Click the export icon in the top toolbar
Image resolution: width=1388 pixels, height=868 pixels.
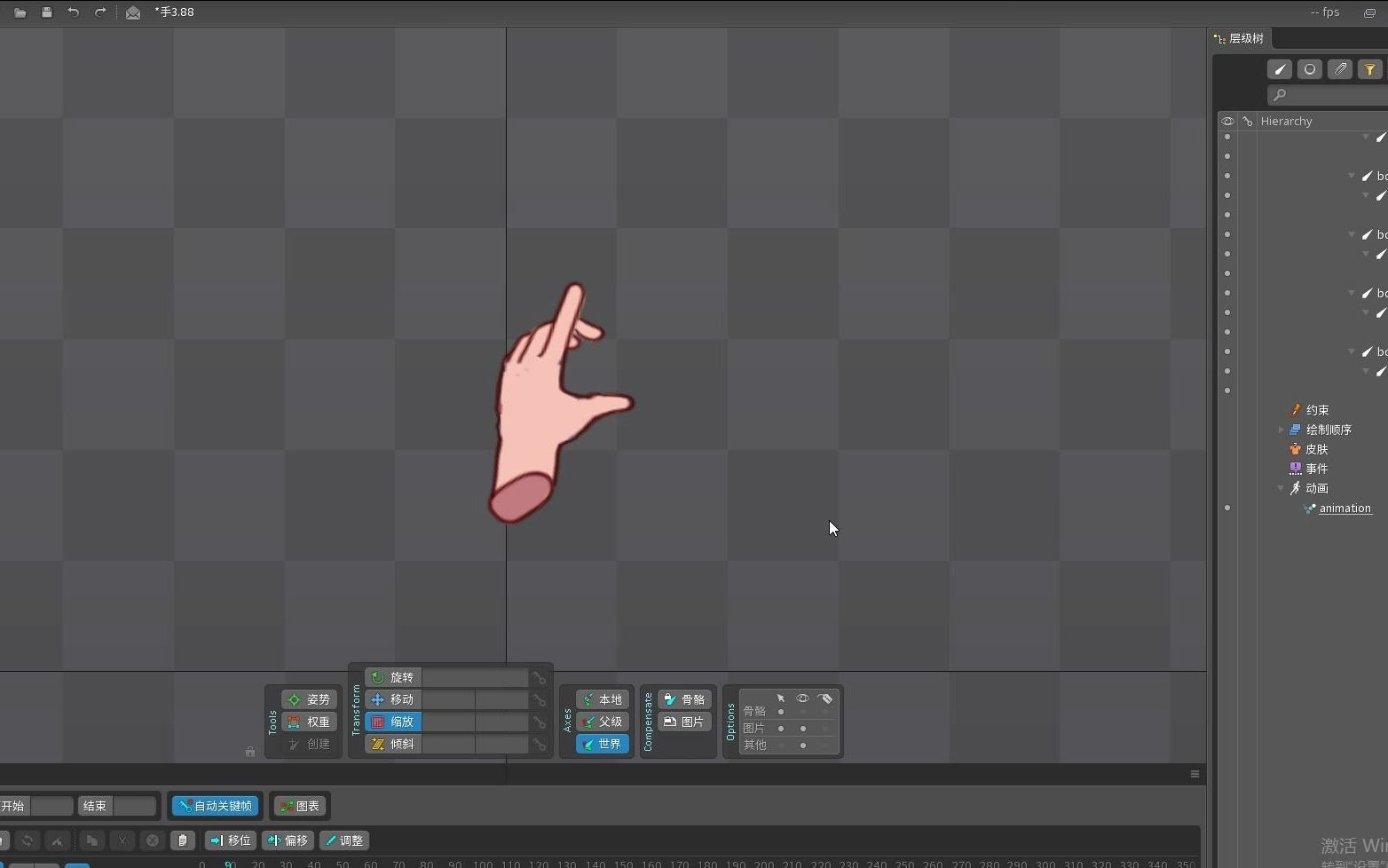132,12
